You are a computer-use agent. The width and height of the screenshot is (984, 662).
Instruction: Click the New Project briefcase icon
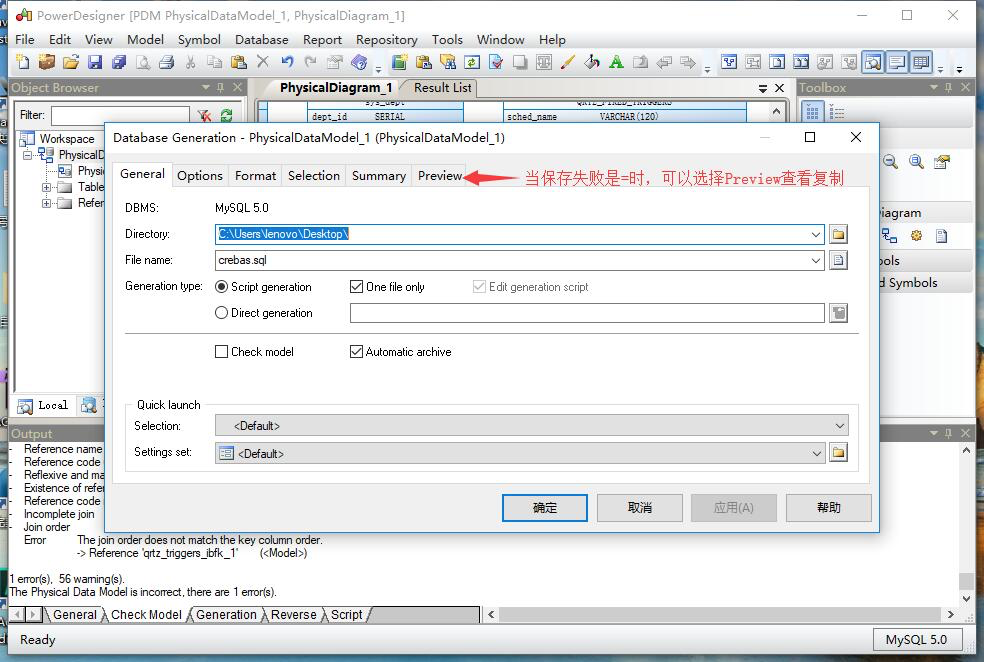coord(46,62)
